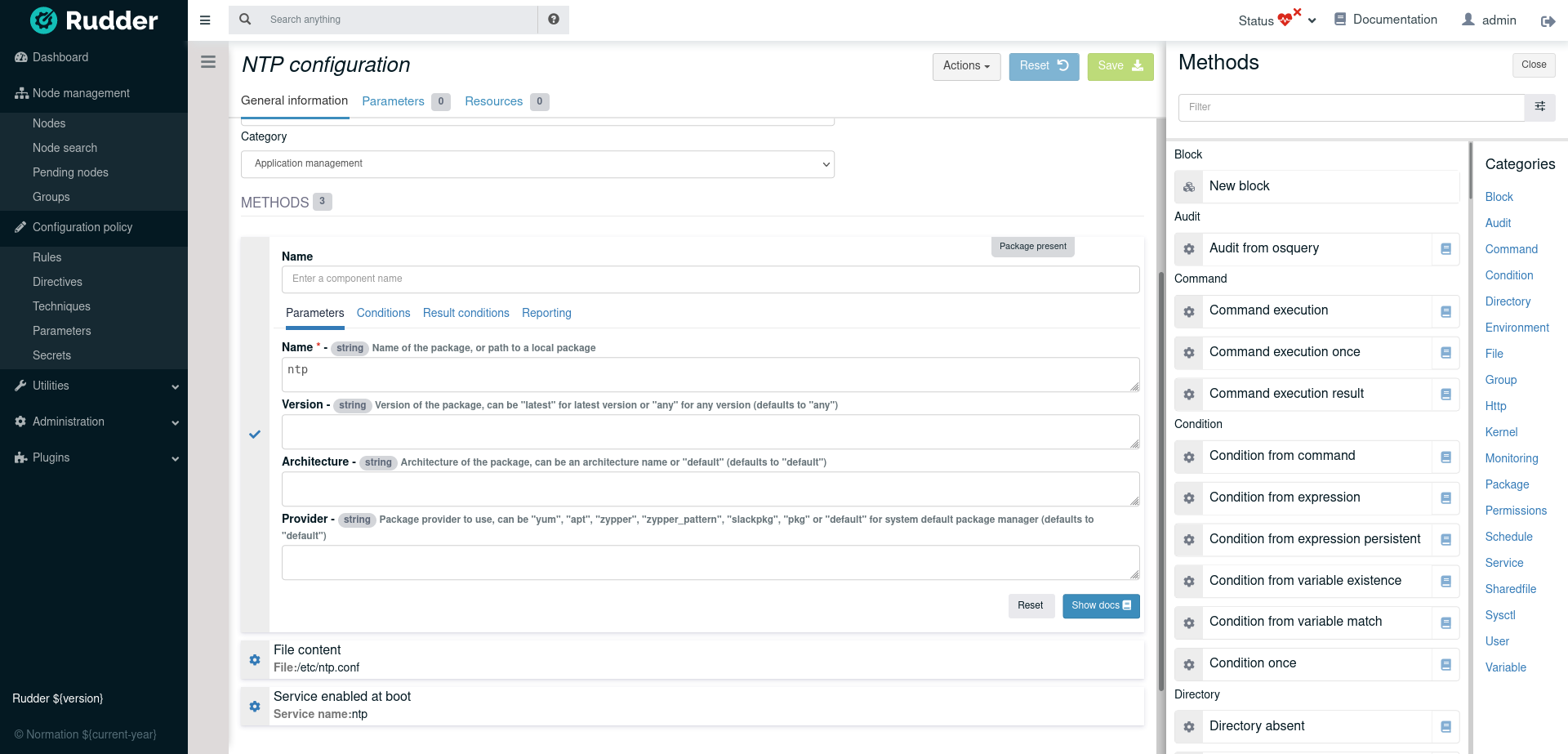Viewport: 1568px width, 754px height.
Task: Jump to Package category link
Action: 1507,484
